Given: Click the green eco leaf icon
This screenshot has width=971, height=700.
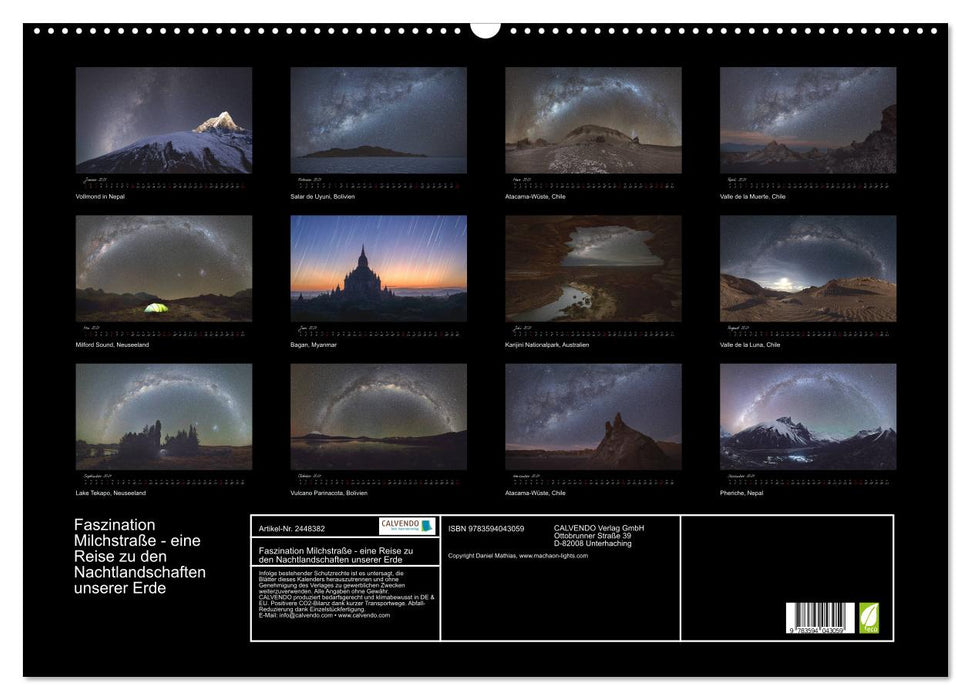Looking at the screenshot, I should coord(868,618).
